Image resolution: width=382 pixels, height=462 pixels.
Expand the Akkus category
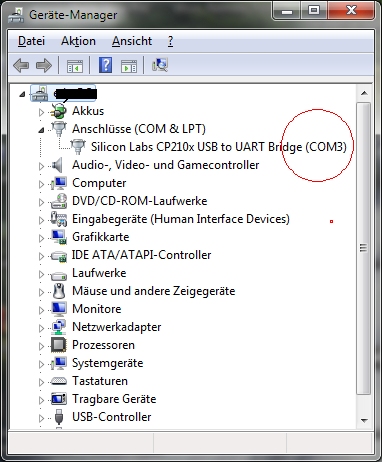41,112
